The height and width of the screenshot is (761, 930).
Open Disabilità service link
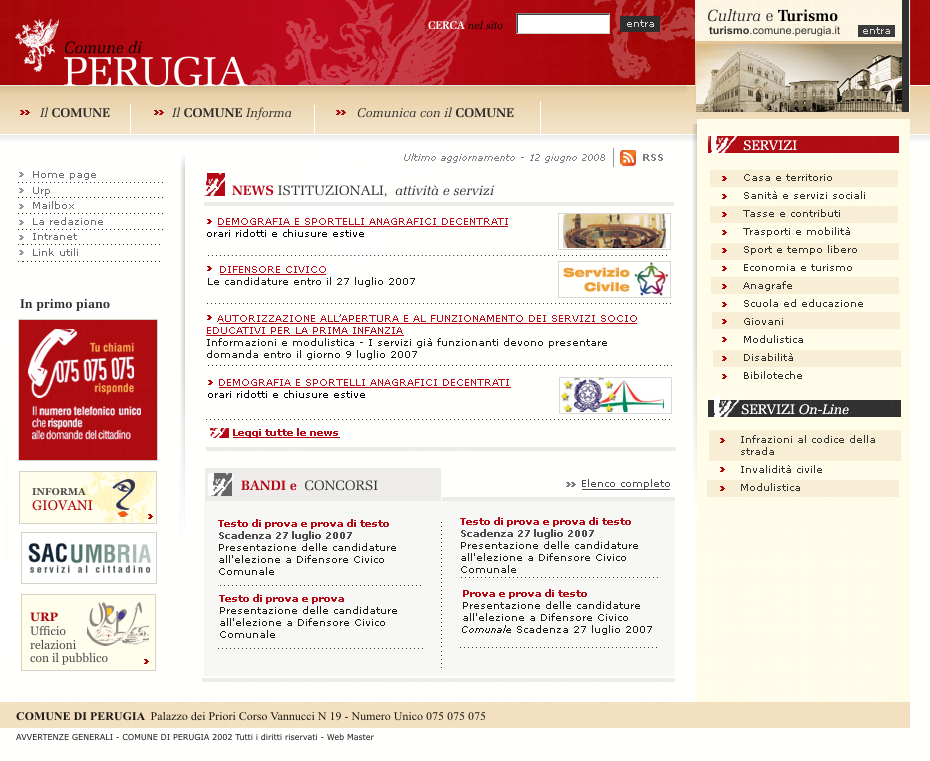coord(768,357)
